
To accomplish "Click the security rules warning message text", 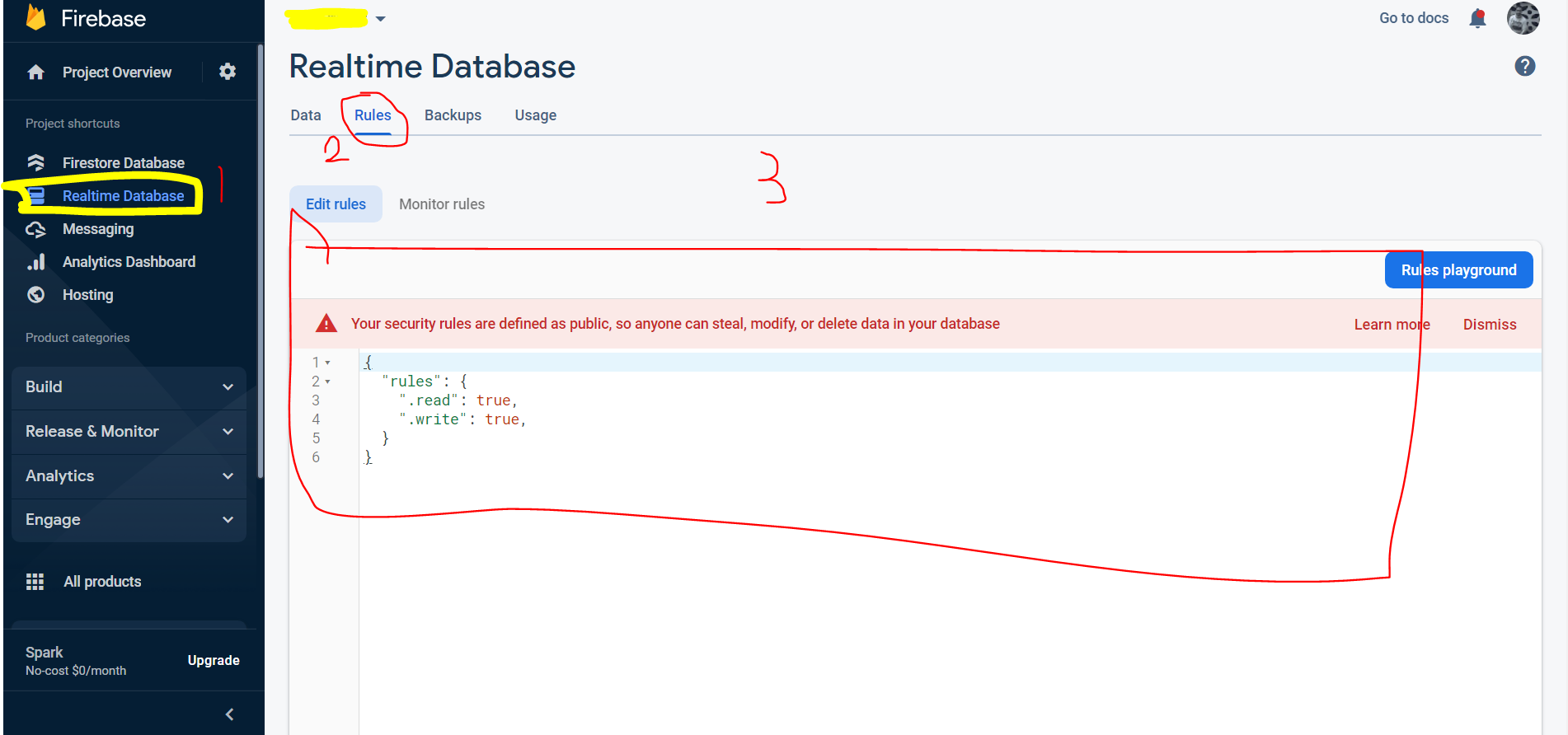I will pos(675,324).
